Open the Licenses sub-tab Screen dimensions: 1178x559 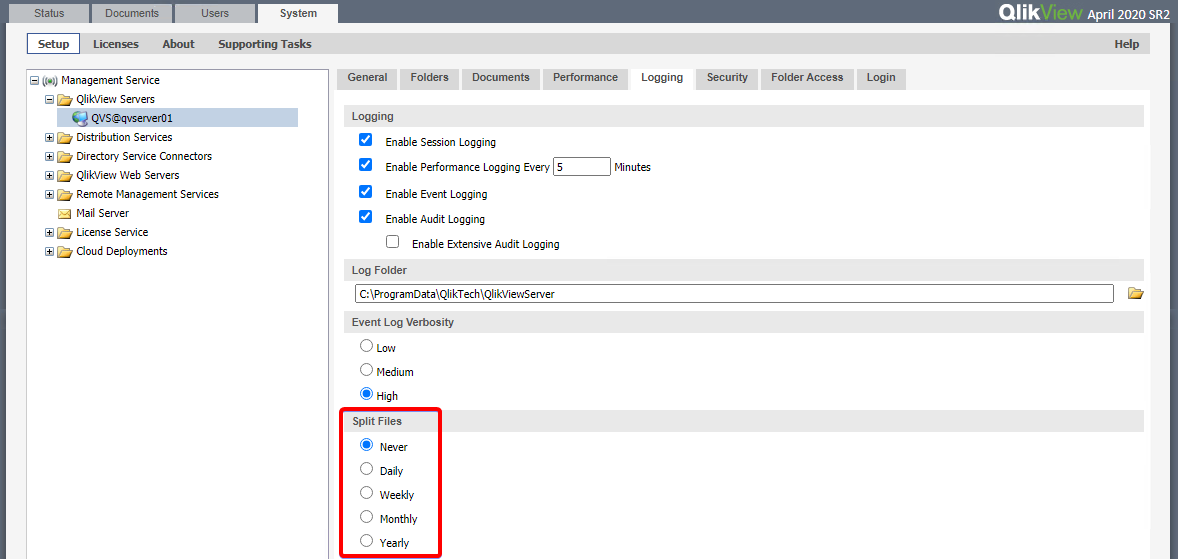[x=116, y=44]
